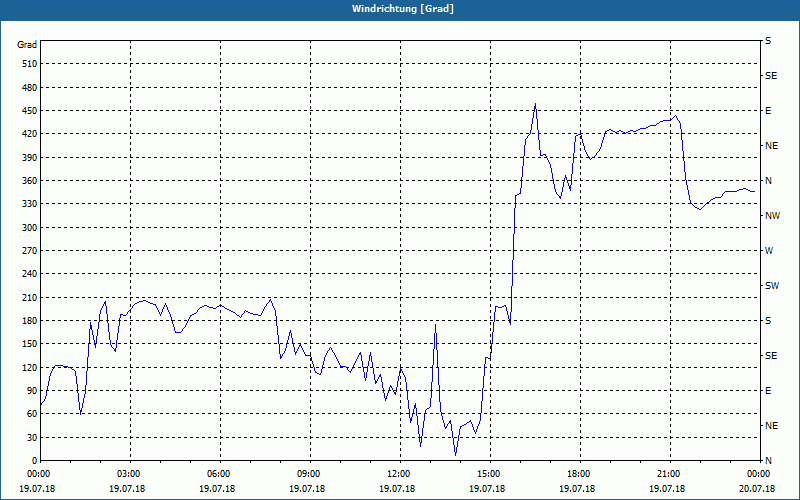Pick the 18:00 time label
This screenshot has width=800, height=500.
click(580, 473)
